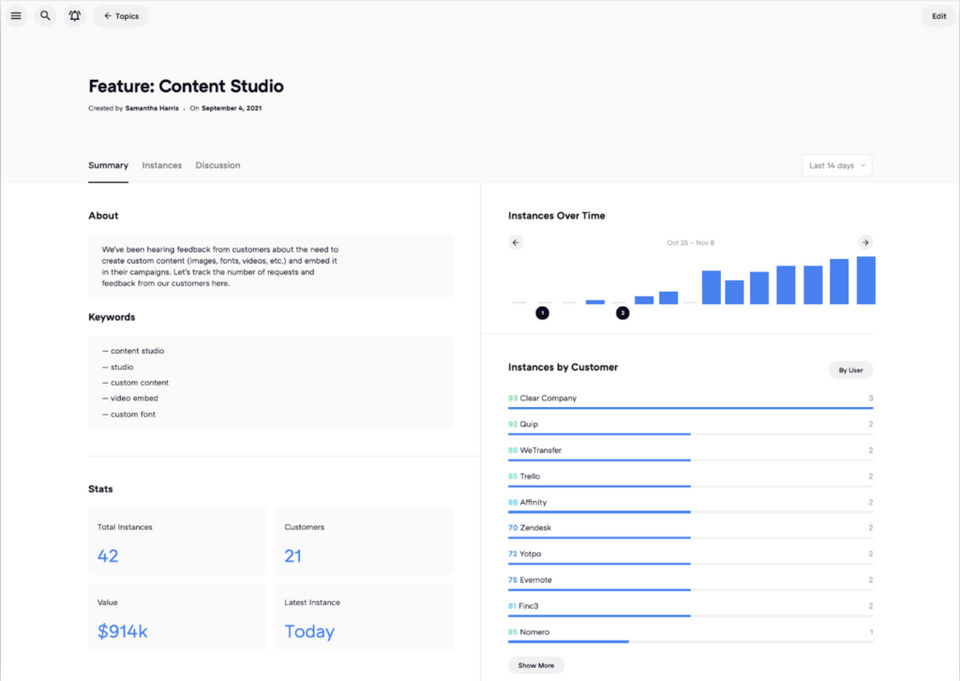The image size is (960, 681).
Task: Click timeline marker numbered 1
Action: coord(542,313)
